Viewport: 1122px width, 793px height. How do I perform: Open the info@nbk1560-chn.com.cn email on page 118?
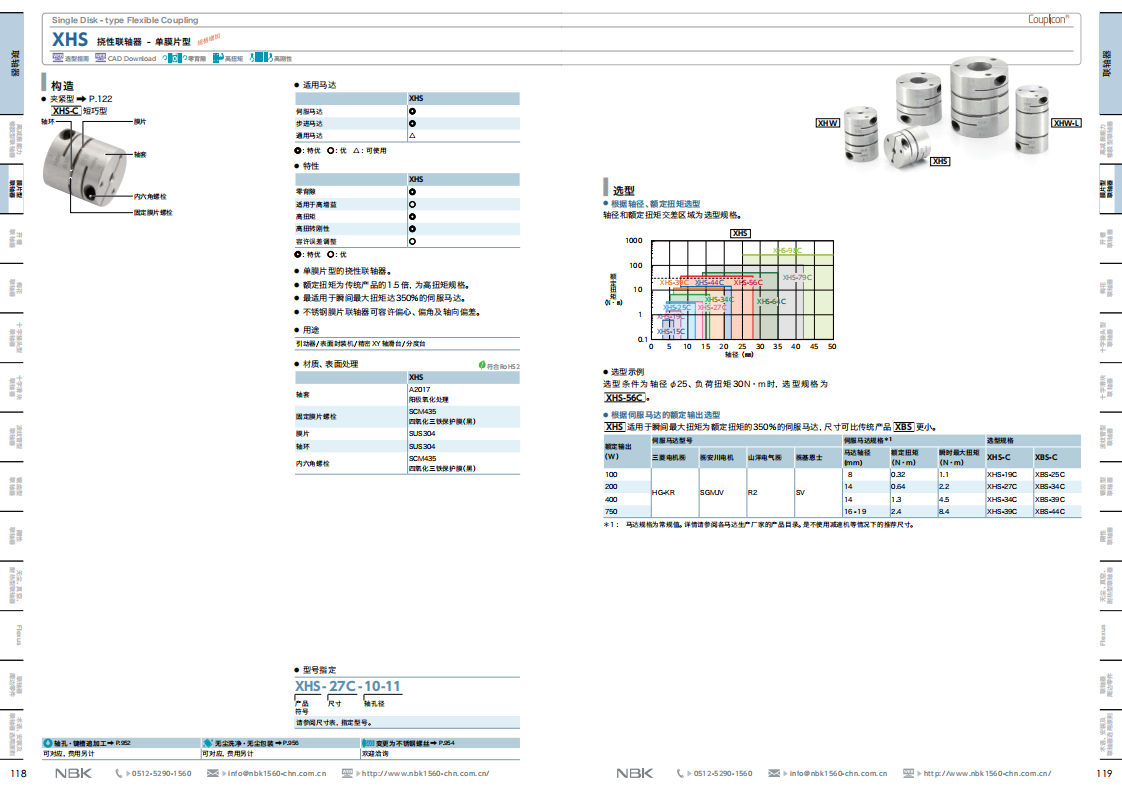(277, 774)
